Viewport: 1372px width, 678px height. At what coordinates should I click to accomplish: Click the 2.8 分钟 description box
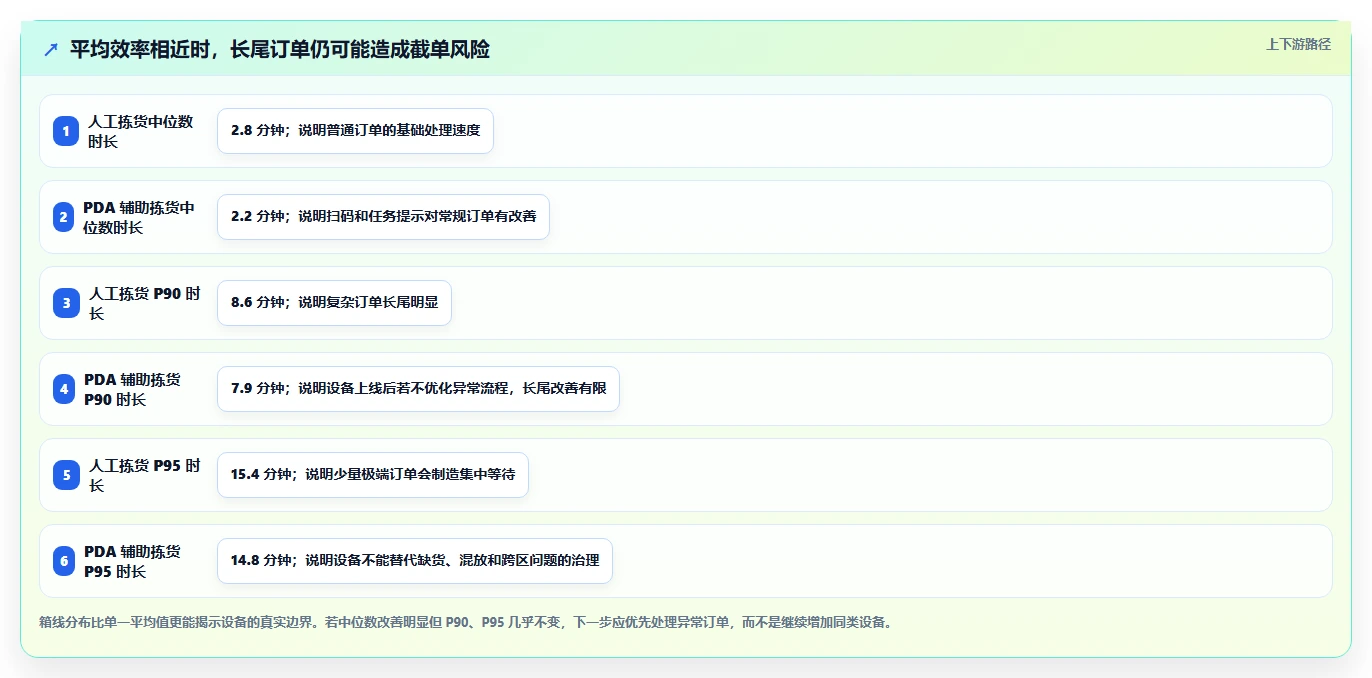pos(355,131)
